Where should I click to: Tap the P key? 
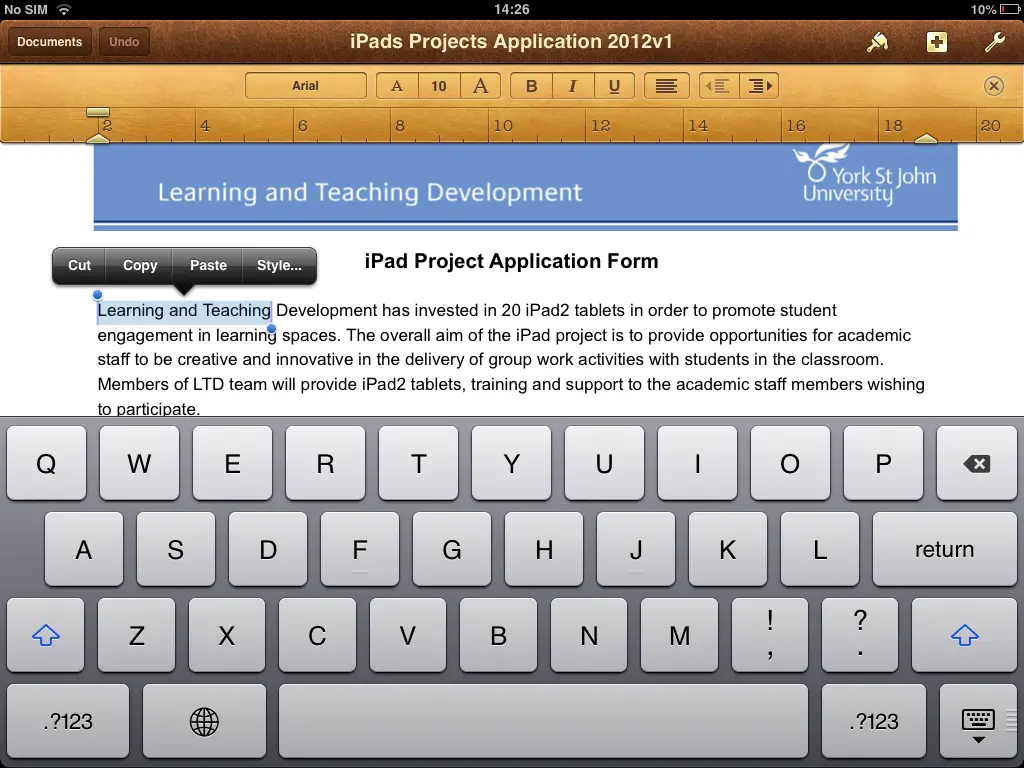(x=883, y=463)
